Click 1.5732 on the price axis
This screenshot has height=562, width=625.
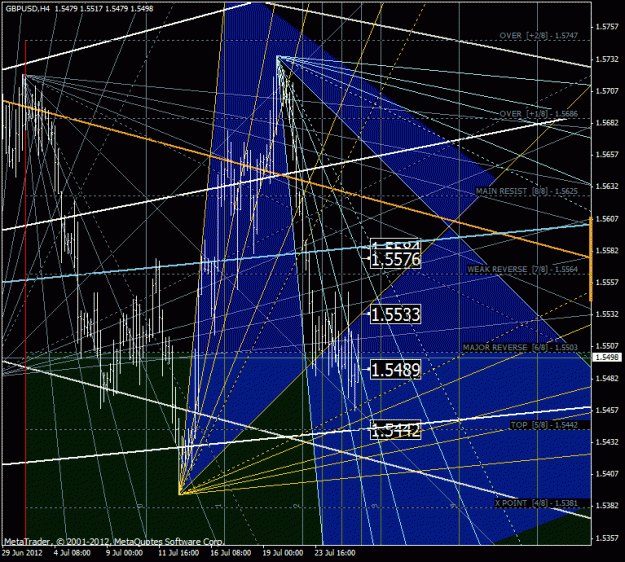(x=607, y=59)
